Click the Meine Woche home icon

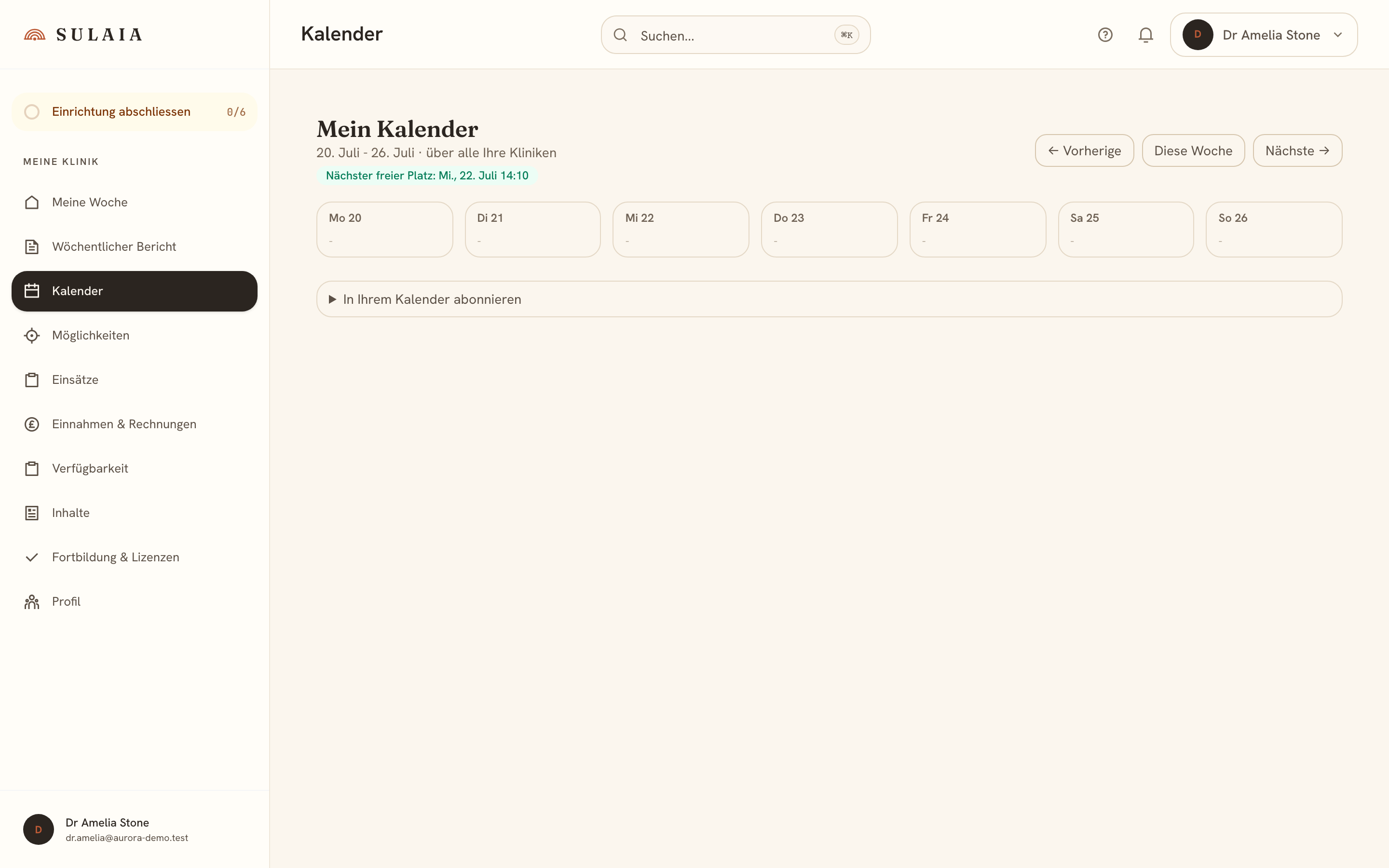click(32, 202)
